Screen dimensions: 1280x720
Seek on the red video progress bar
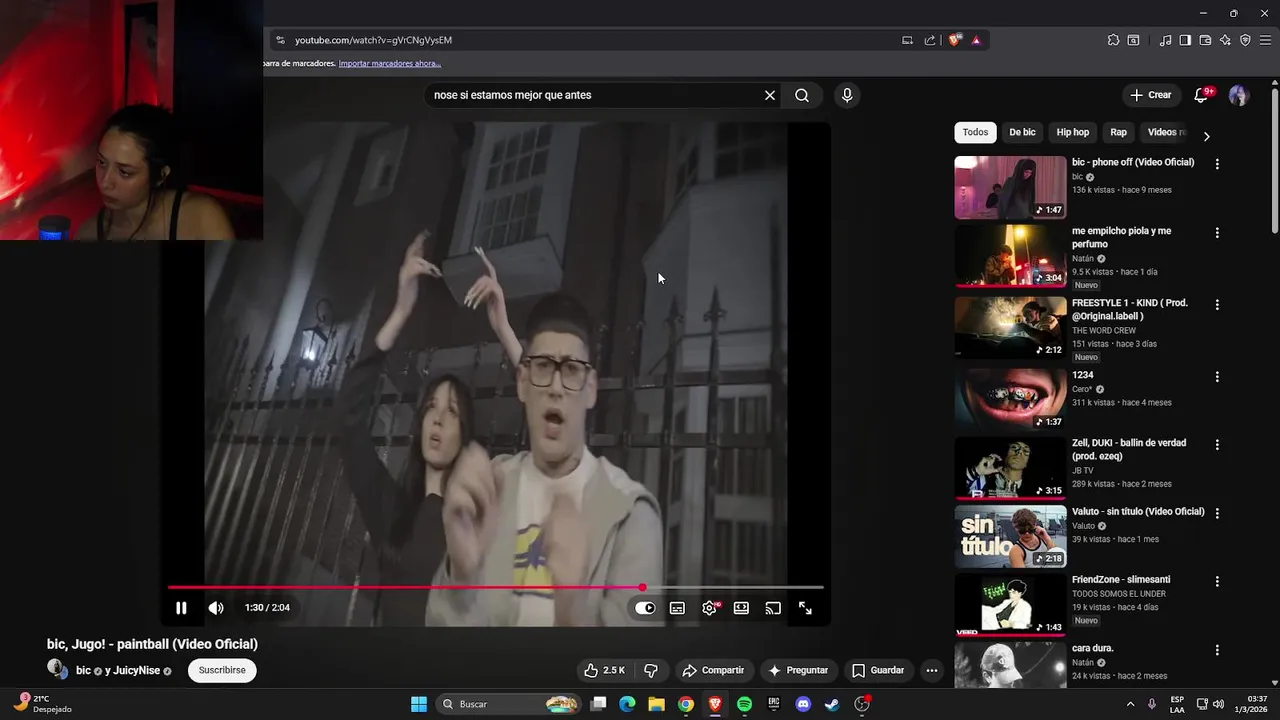click(x=495, y=587)
